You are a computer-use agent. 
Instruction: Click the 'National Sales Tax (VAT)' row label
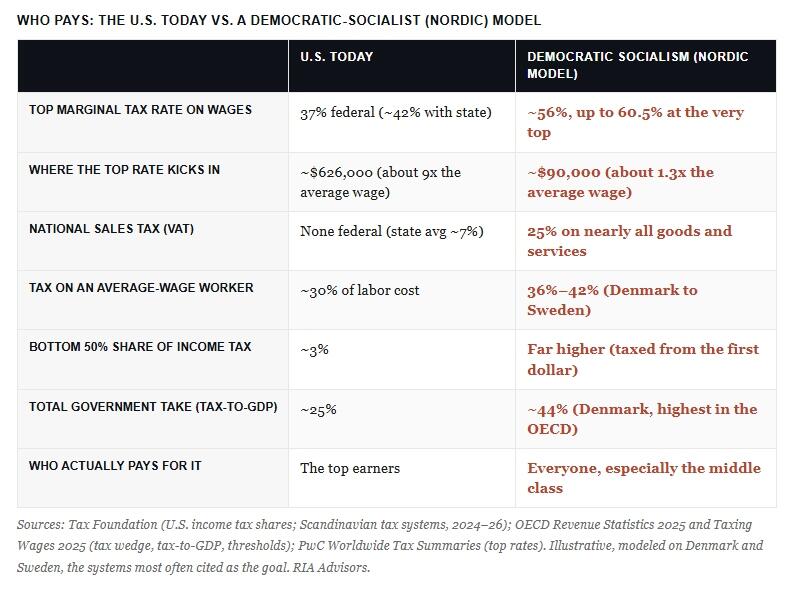tap(111, 229)
